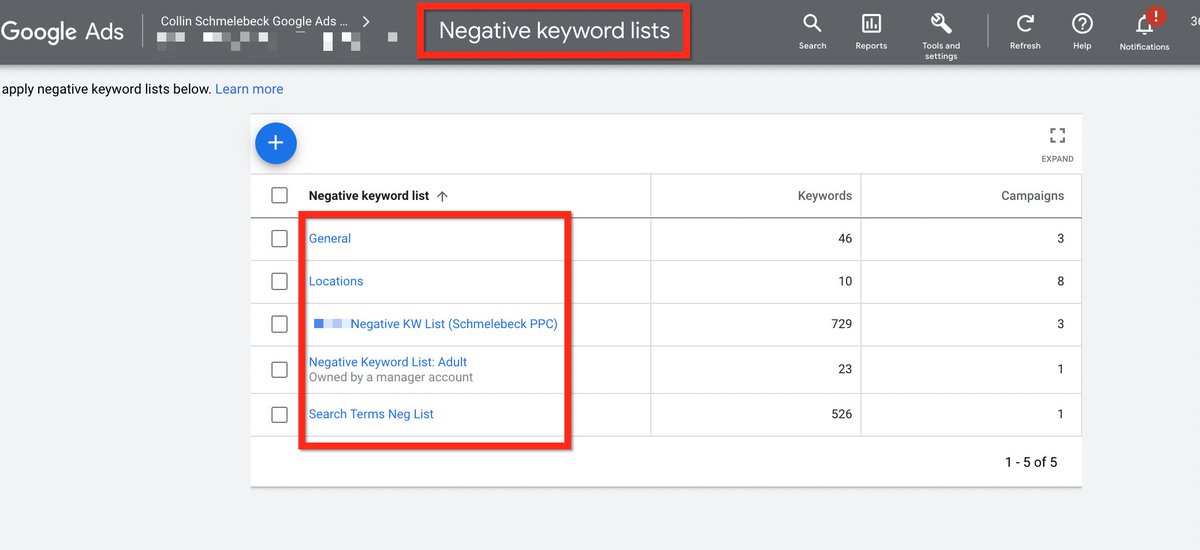Select the 46 keywords count cell
Viewport: 1200px width, 550px height.
tap(845, 238)
